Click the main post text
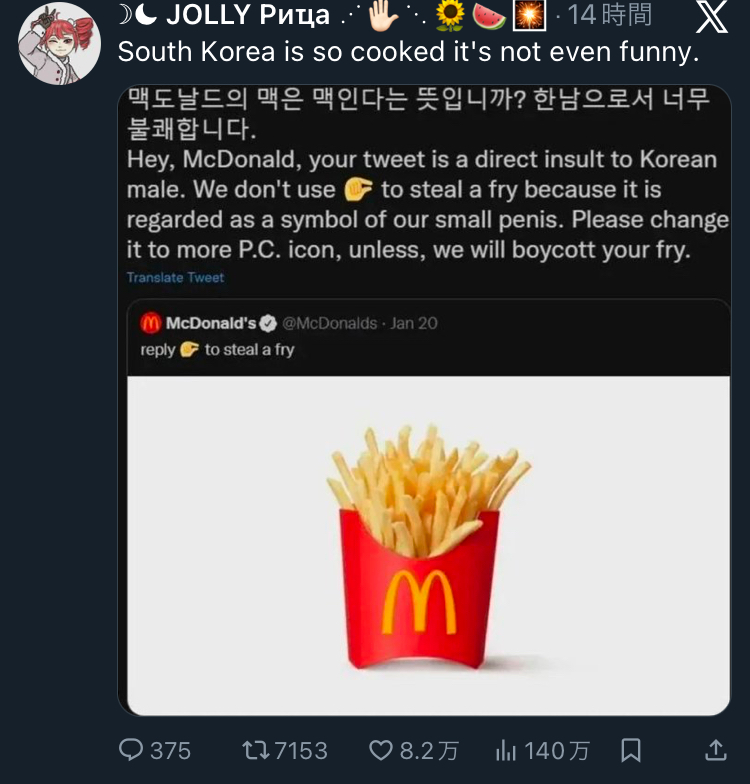Screen dimensions: 750x784 coord(408,53)
